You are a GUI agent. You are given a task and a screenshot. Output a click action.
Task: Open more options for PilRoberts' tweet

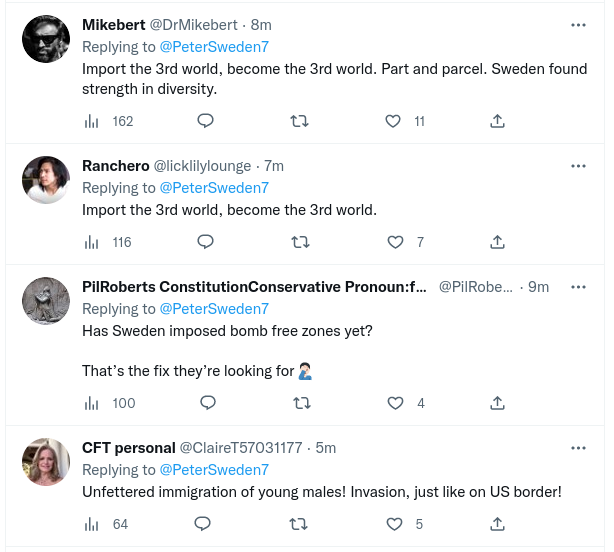click(x=578, y=286)
